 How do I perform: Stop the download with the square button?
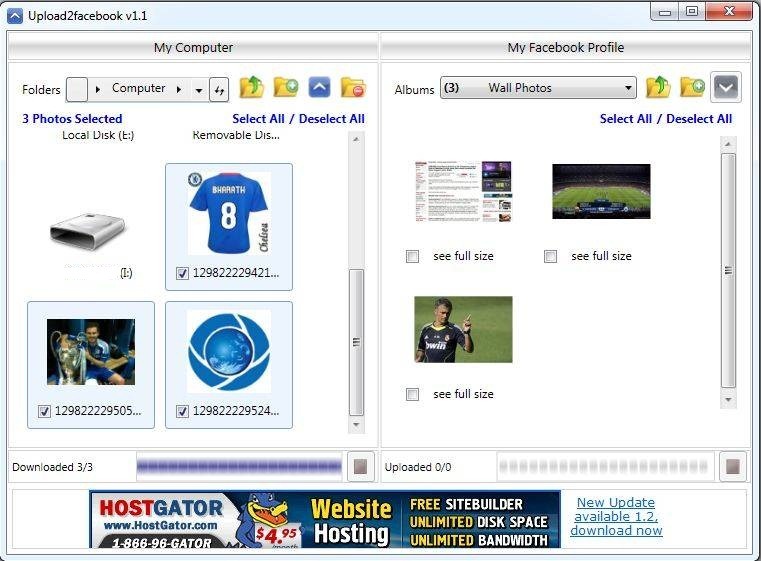click(x=361, y=467)
